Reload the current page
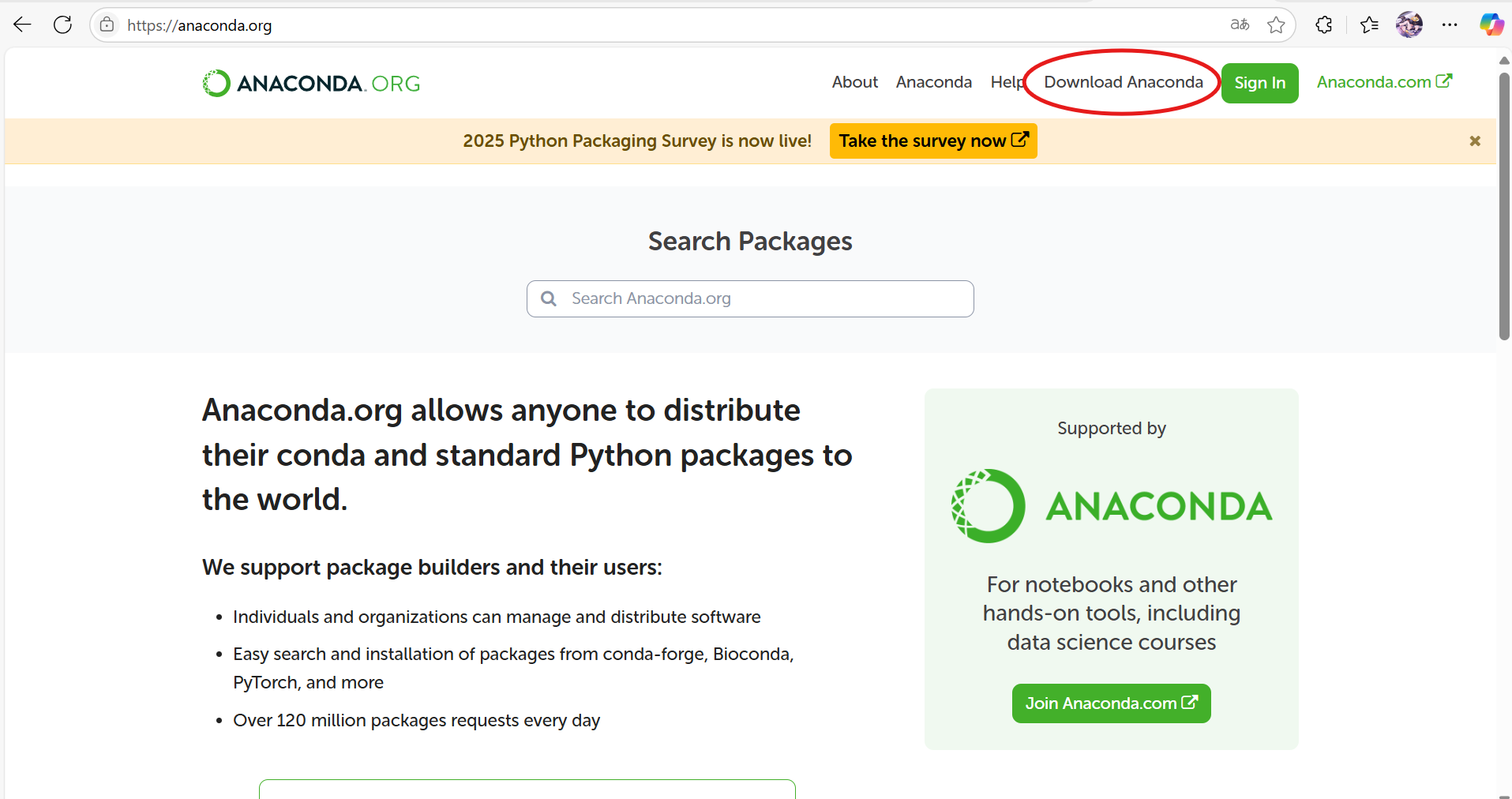This screenshot has height=799, width=1512. [63, 24]
